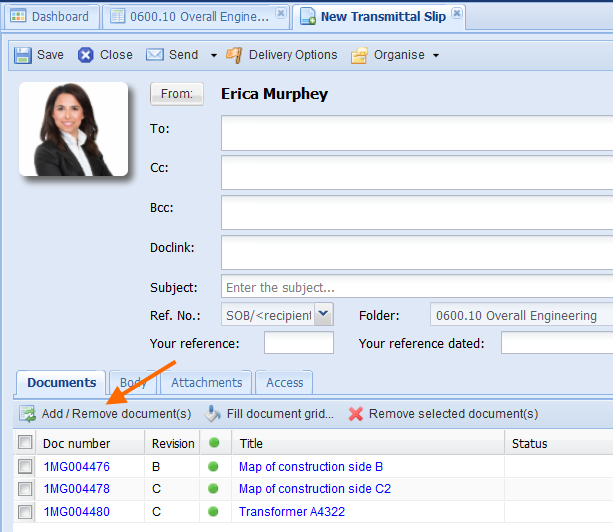Click green status dot for 1MG004478

click(x=213, y=489)
